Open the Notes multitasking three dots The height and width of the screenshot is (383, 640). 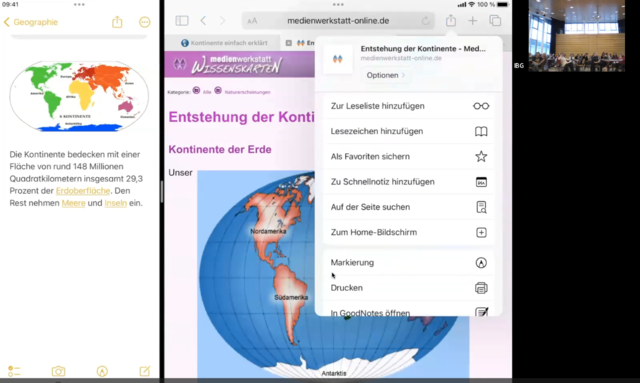tap(79, 4)
